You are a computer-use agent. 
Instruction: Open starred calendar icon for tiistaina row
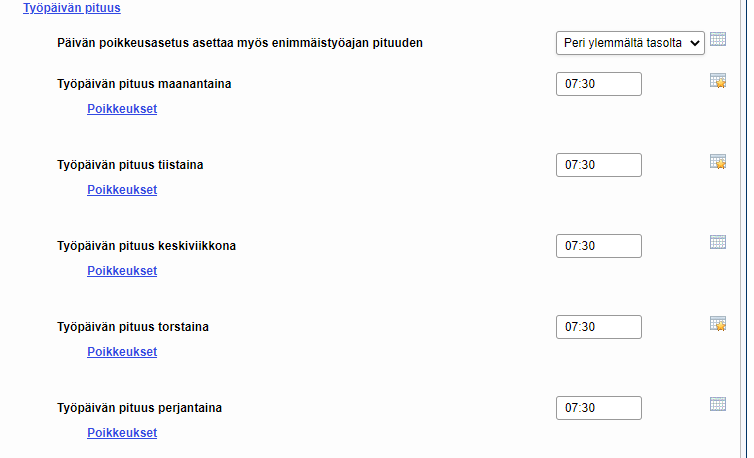pyautogui.click(x=717, y=161)
